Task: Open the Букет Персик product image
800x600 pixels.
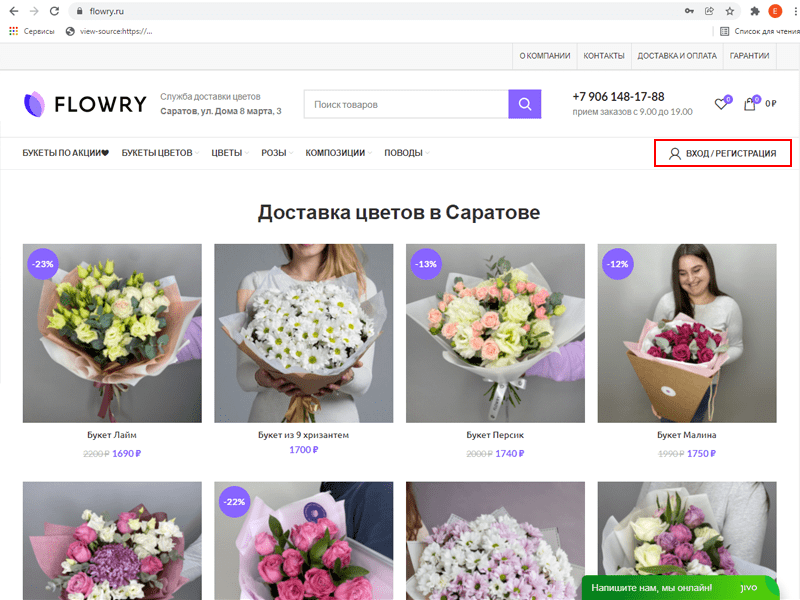Action: pos(495,333)
